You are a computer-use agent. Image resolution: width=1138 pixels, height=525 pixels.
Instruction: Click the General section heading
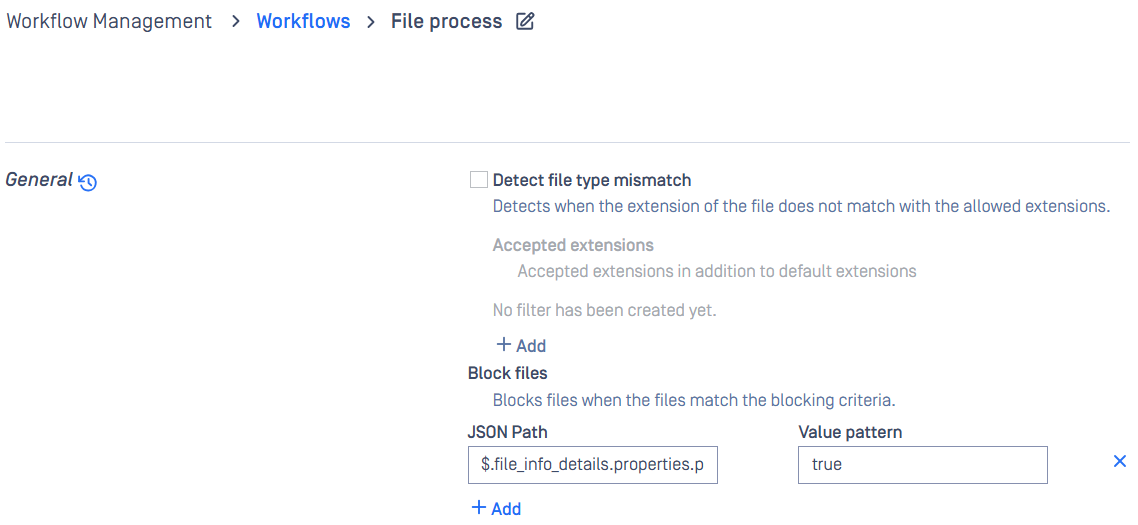tap(39, 180)
